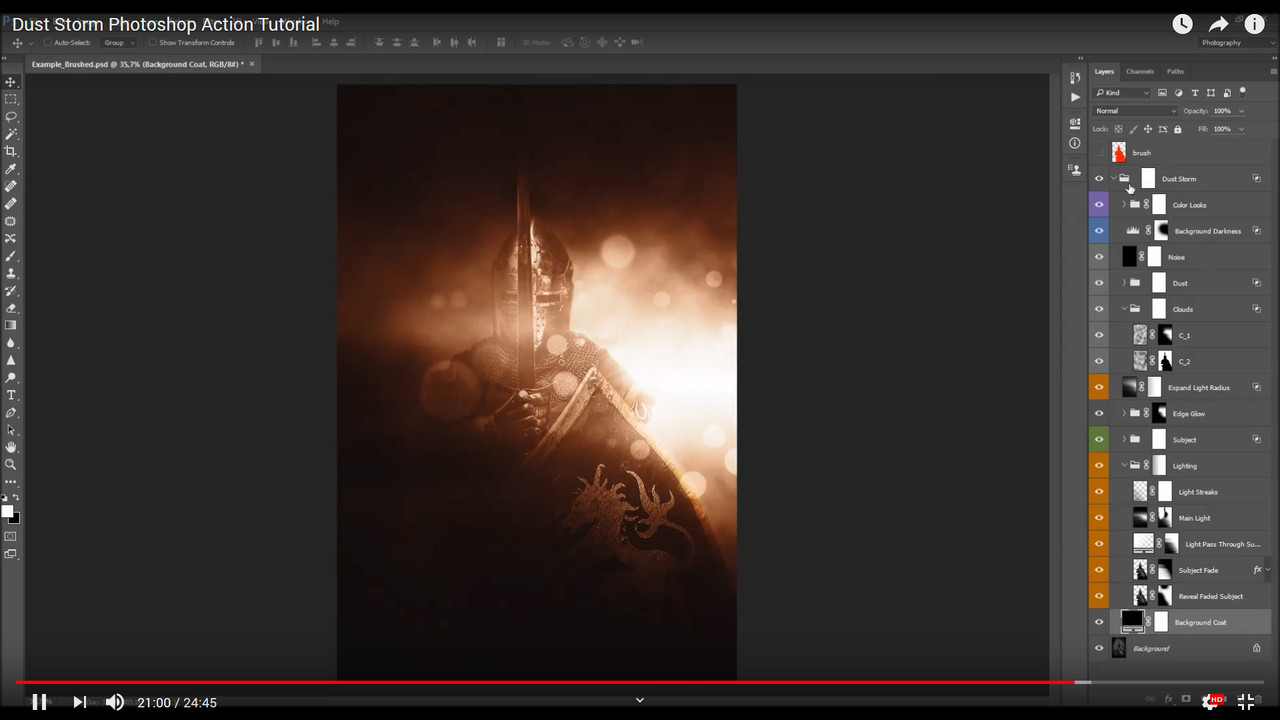1280x720 pixels.
Task: Open the Normal blend mode dropdown
Action: tap(1135, 111)
